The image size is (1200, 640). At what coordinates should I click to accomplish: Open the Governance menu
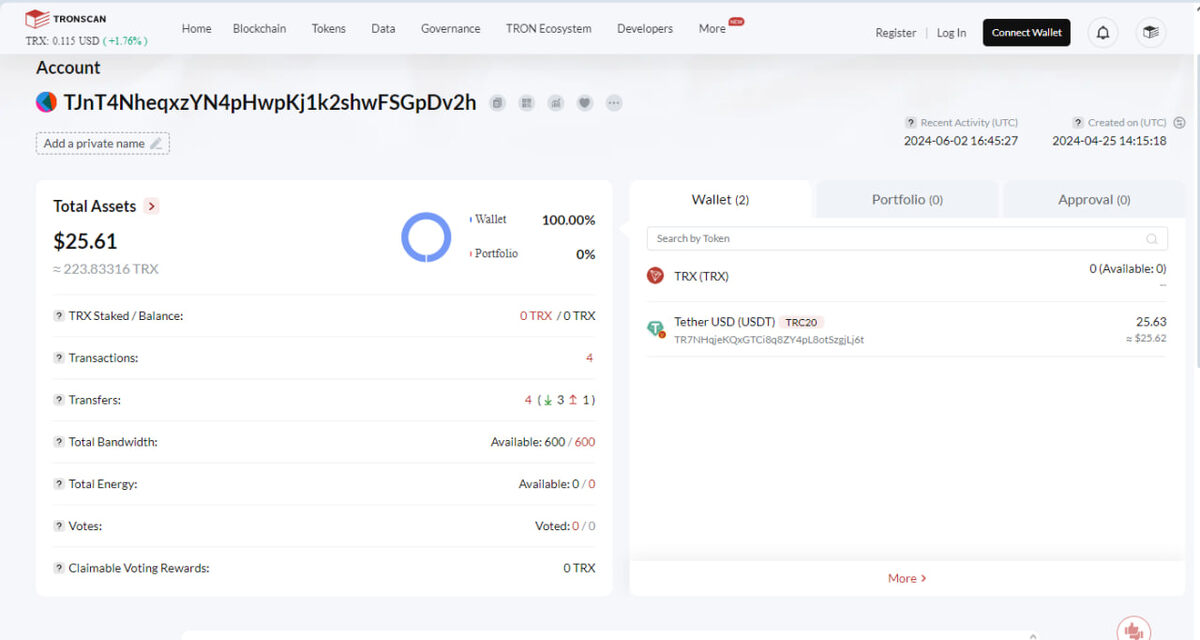tap(450, 29)
